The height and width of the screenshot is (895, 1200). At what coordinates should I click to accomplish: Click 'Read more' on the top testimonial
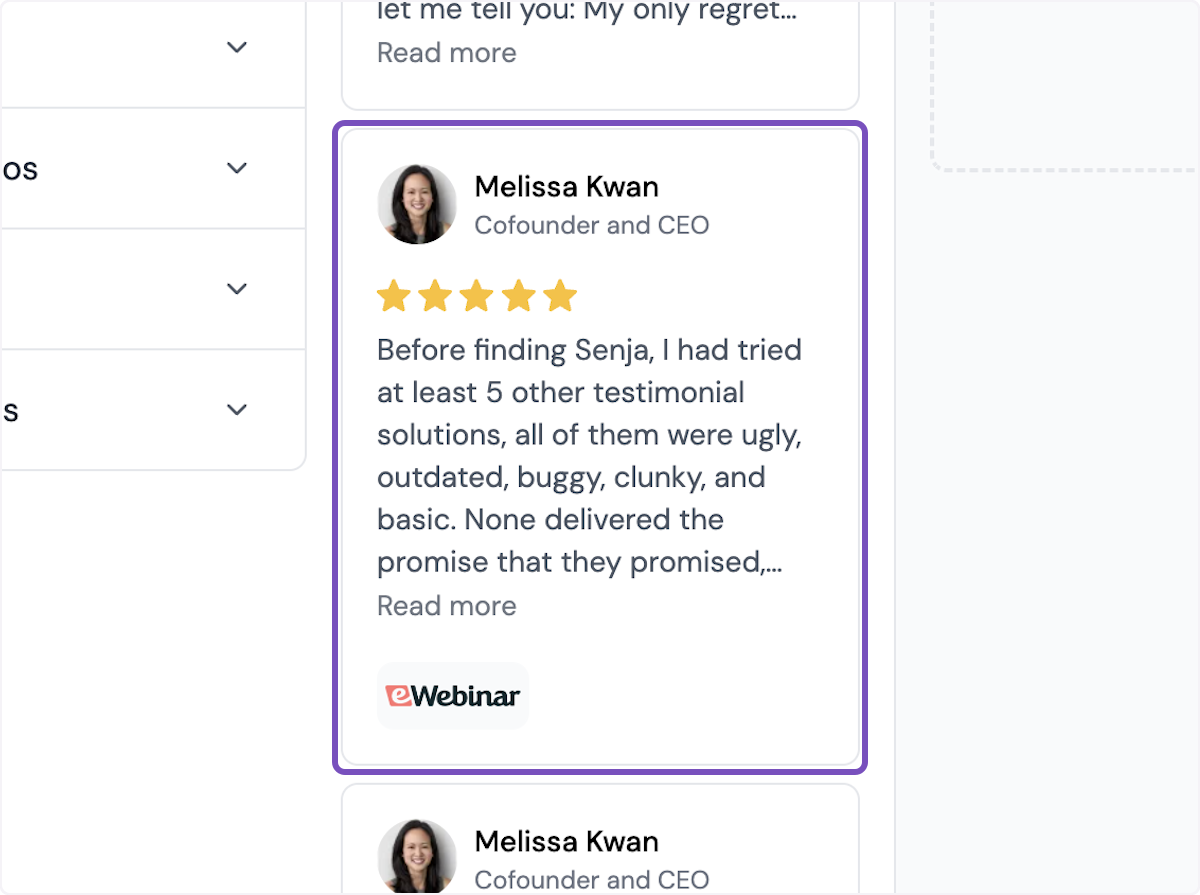coord(446,52)
